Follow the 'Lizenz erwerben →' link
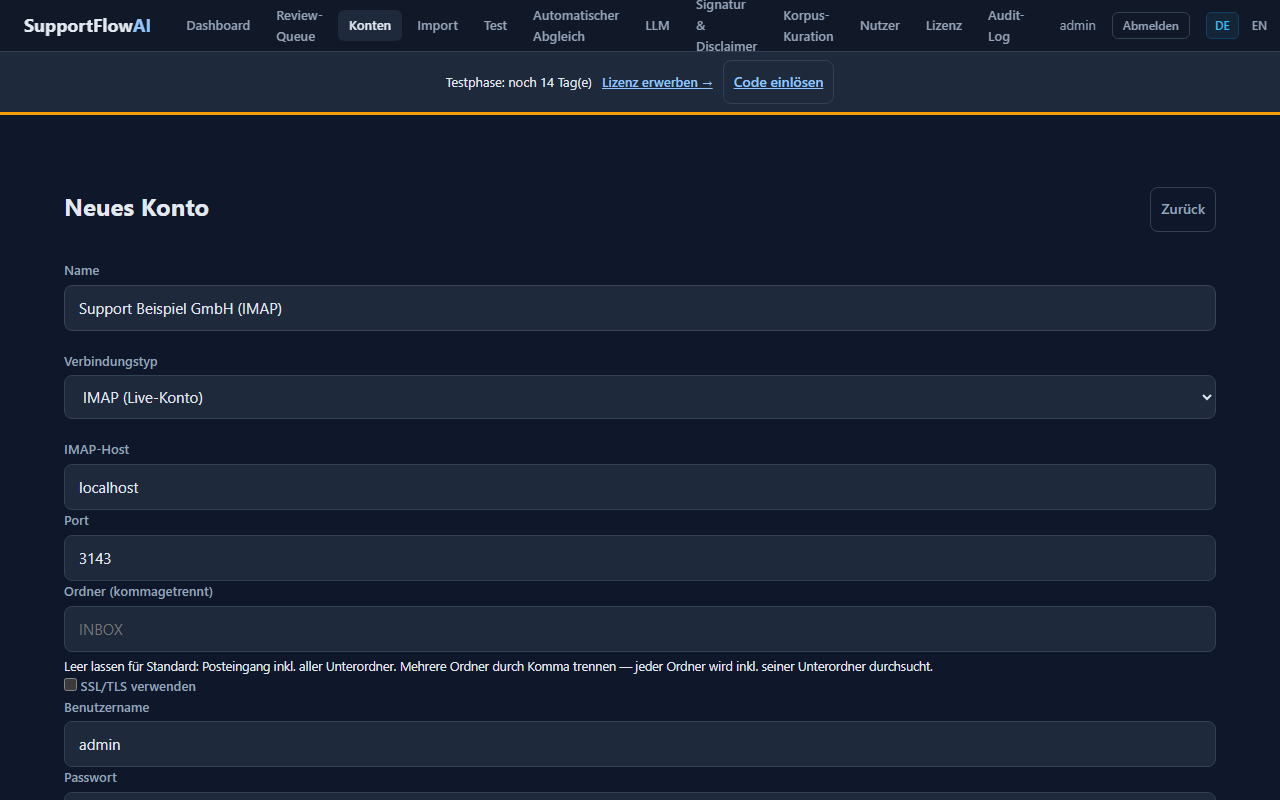1280x800 pixels. pyautogui.click(x=657, y=83)
